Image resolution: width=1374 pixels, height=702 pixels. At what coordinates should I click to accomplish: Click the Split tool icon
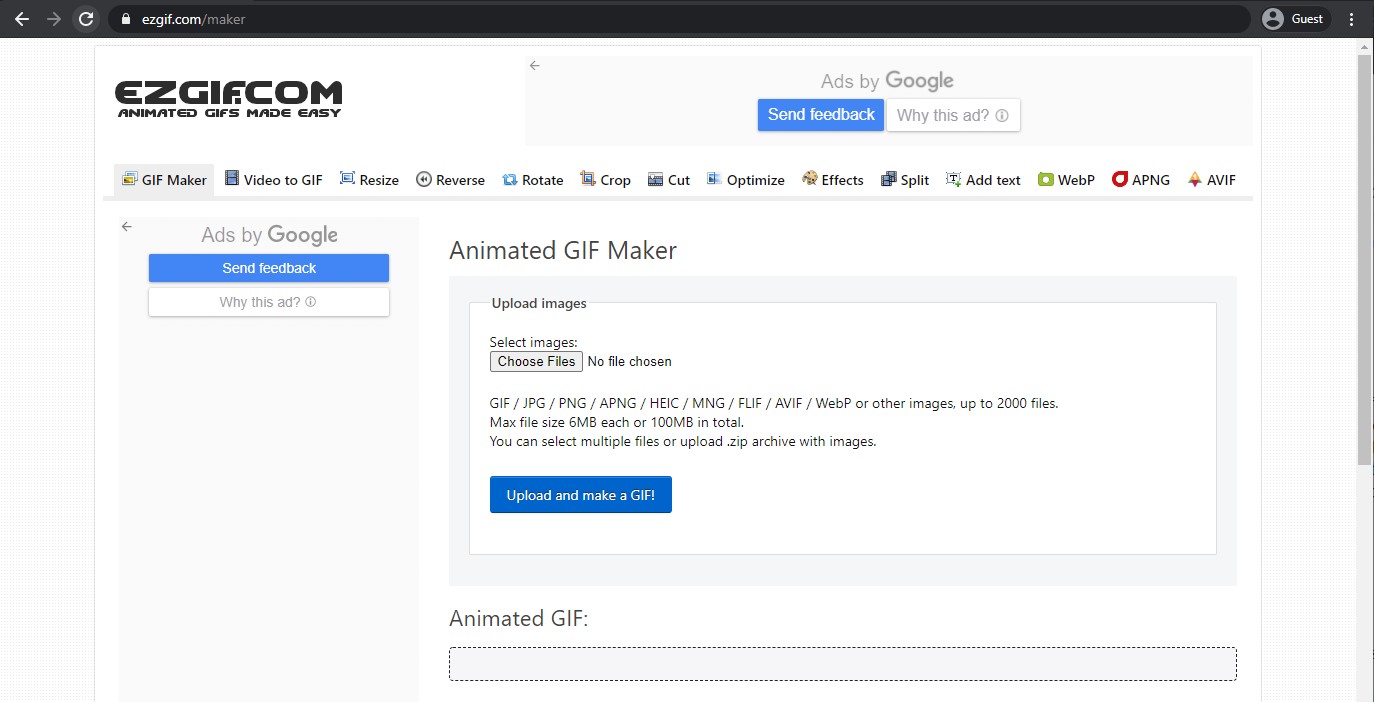[888, 180]
